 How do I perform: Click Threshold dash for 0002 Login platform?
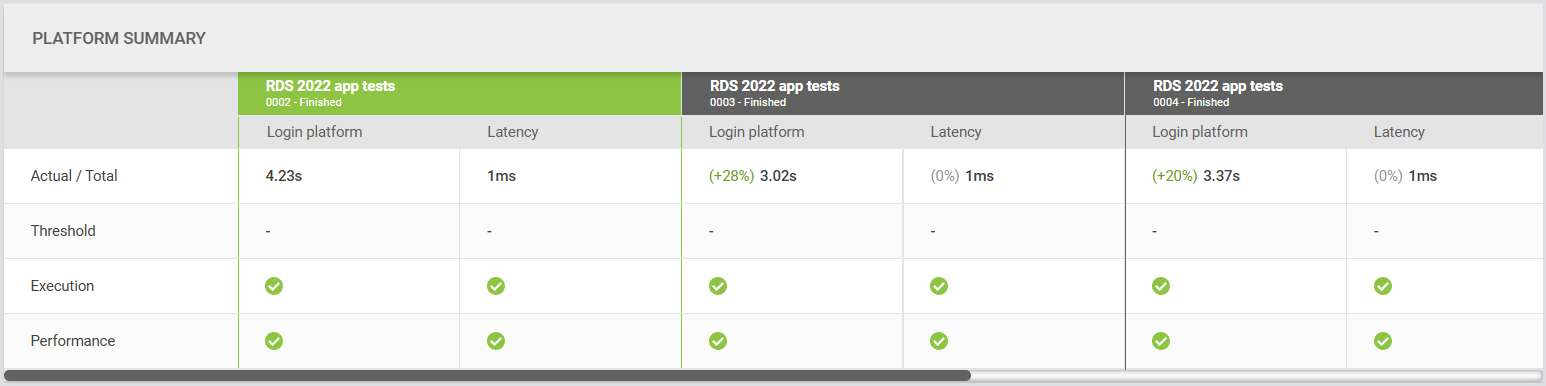tap(268, 231)
